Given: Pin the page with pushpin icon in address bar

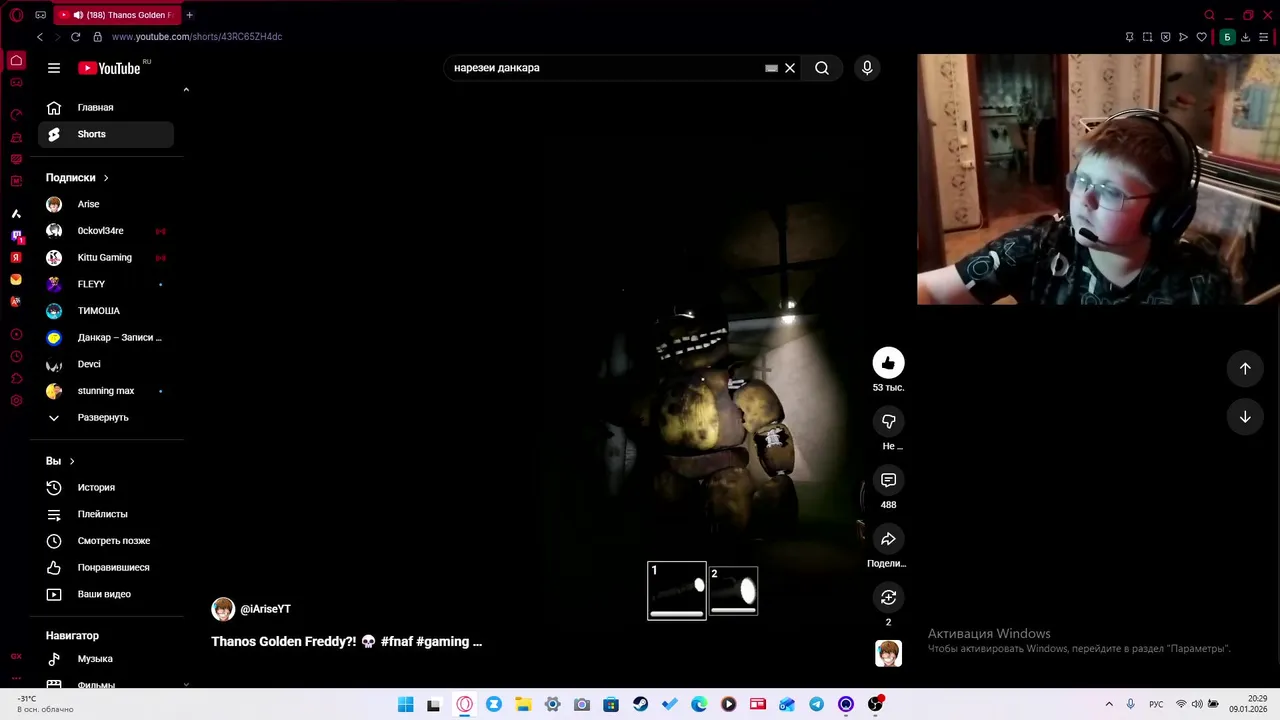Looking at the screenshot, I should tap(1129, 37).
